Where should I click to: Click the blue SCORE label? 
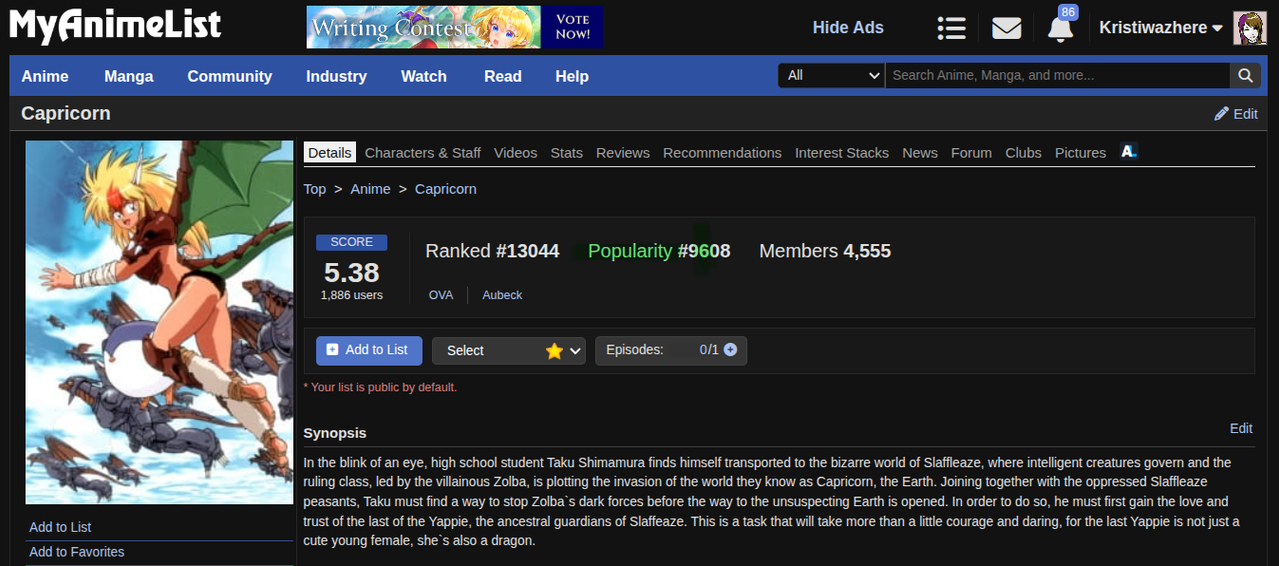tap(352, 242)
